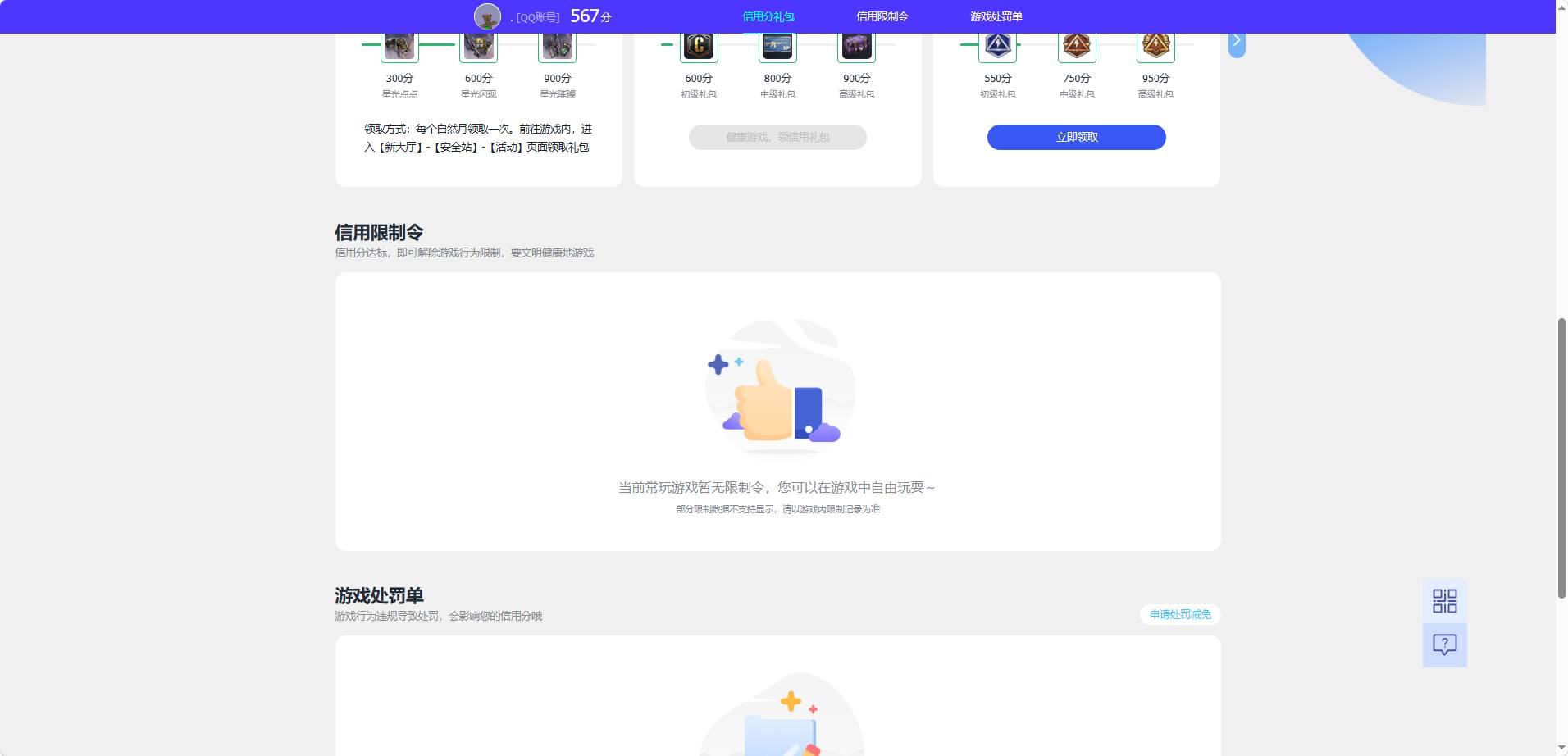Click the user avatar in the header
This screenshot has width=1568, height=756.
[487, 16]
